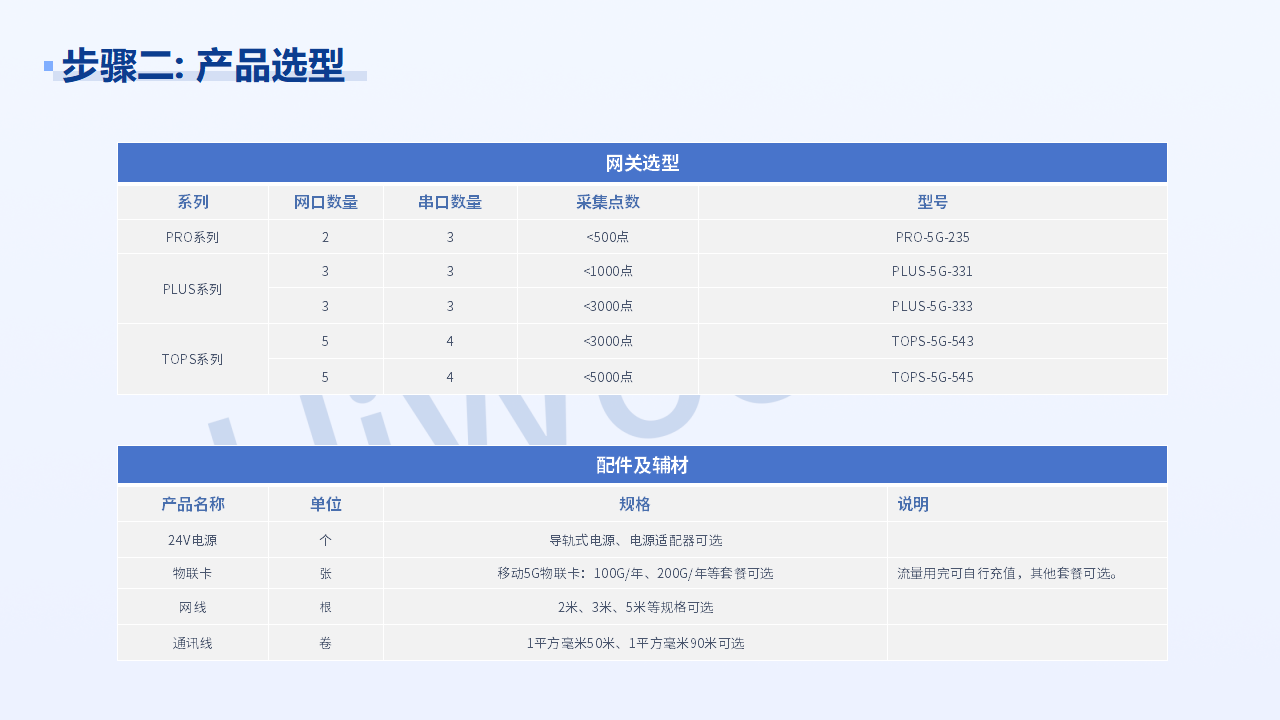Click the 规格 column header
This screenshot has width=1280, height=720.
coord(635,504)
